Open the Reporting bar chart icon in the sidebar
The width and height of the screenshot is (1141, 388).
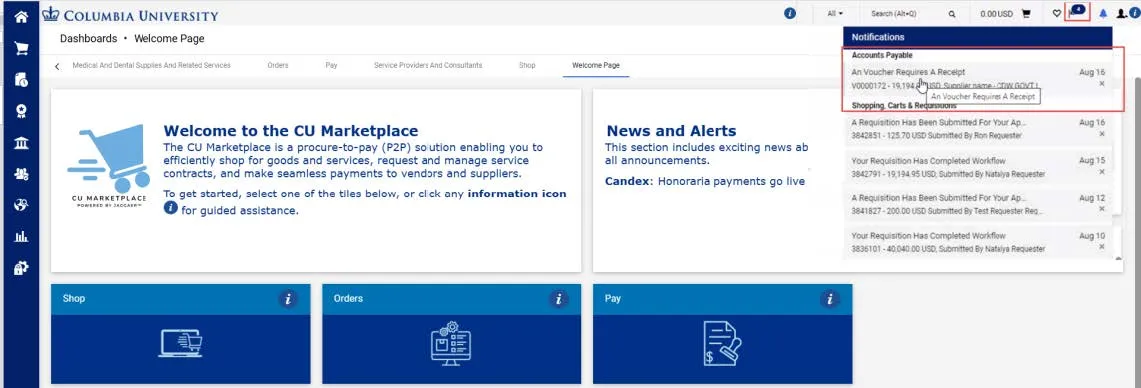[21, 236]
